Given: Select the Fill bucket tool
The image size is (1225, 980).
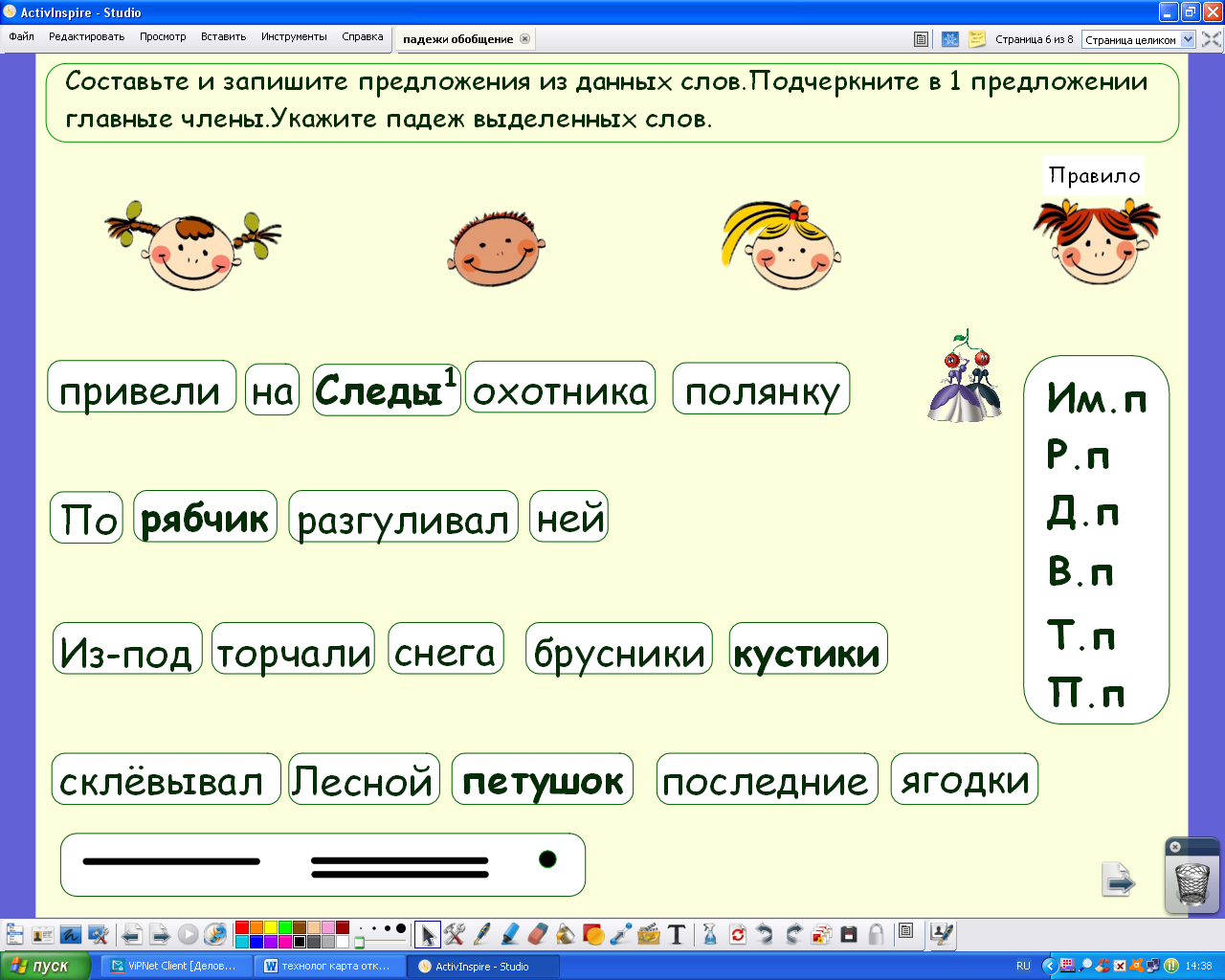Looking at the screenshot, I should point(566,935).
